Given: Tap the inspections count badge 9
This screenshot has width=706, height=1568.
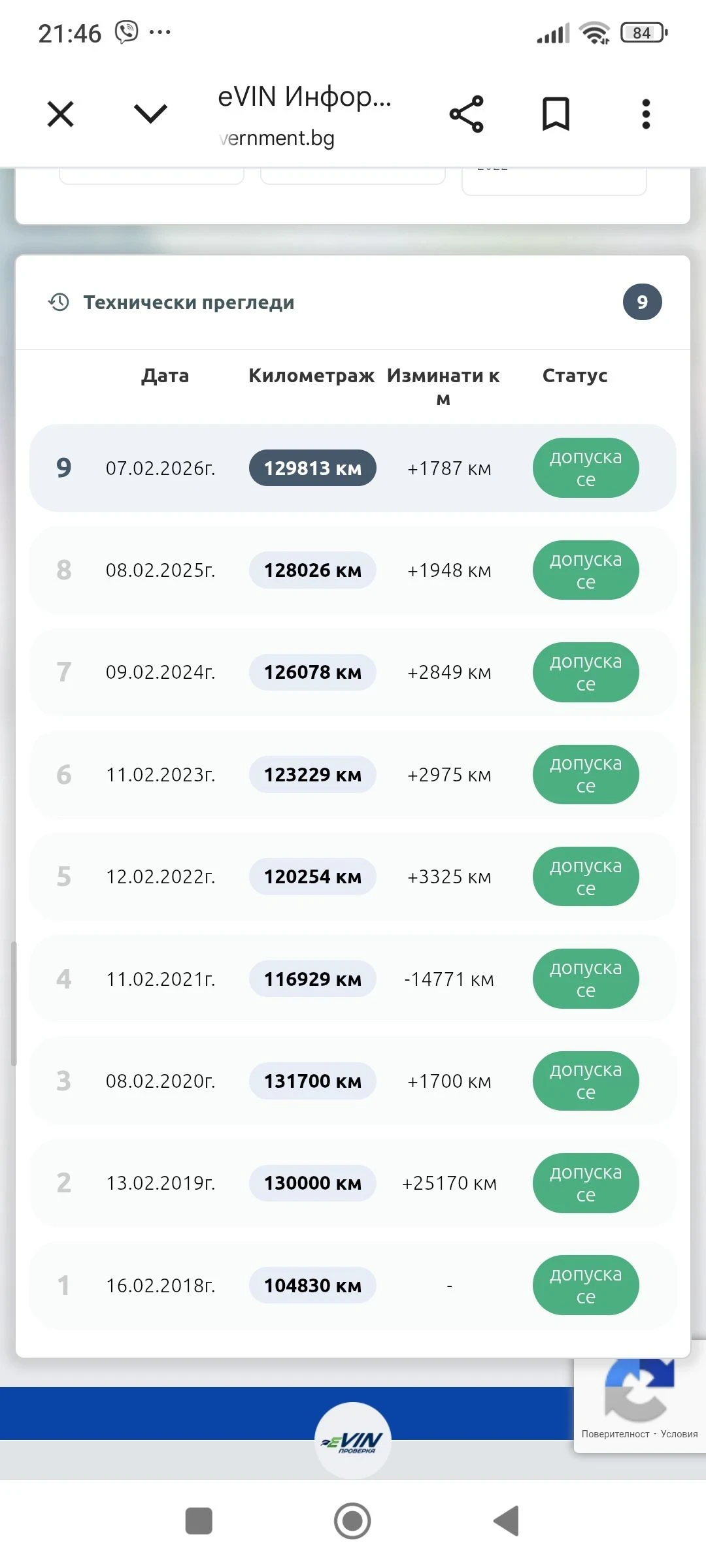Looking at the screenshot, I should point(642,302).
